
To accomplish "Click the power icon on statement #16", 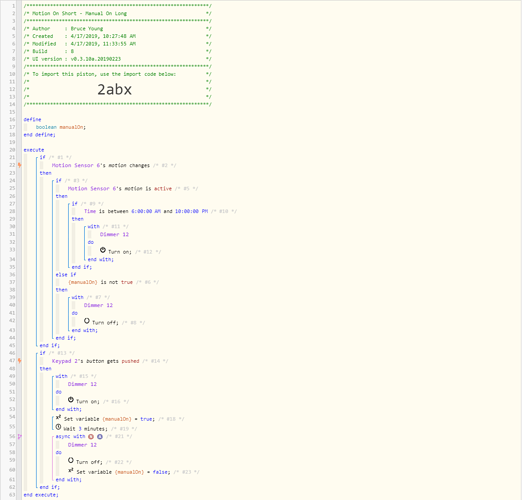I will [71, 400].
